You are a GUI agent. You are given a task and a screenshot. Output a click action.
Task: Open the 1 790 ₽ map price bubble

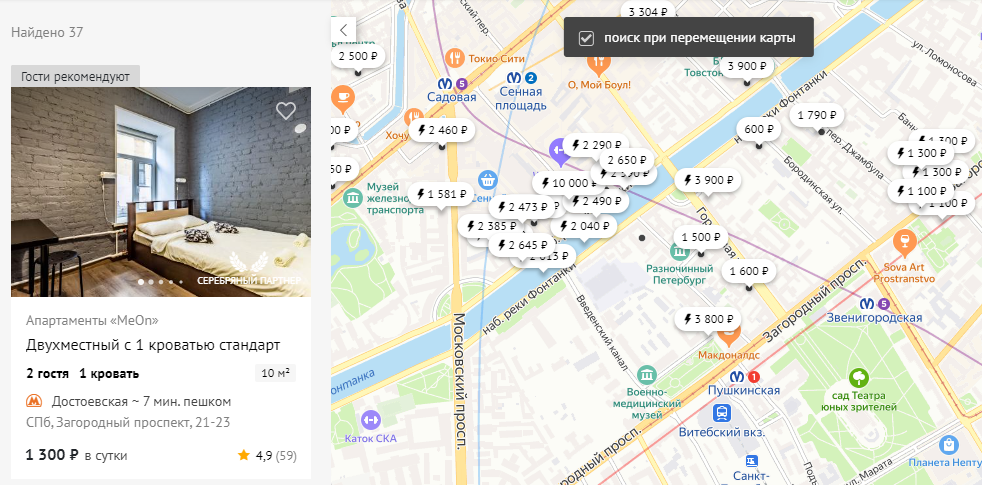[x=817, y=115]
